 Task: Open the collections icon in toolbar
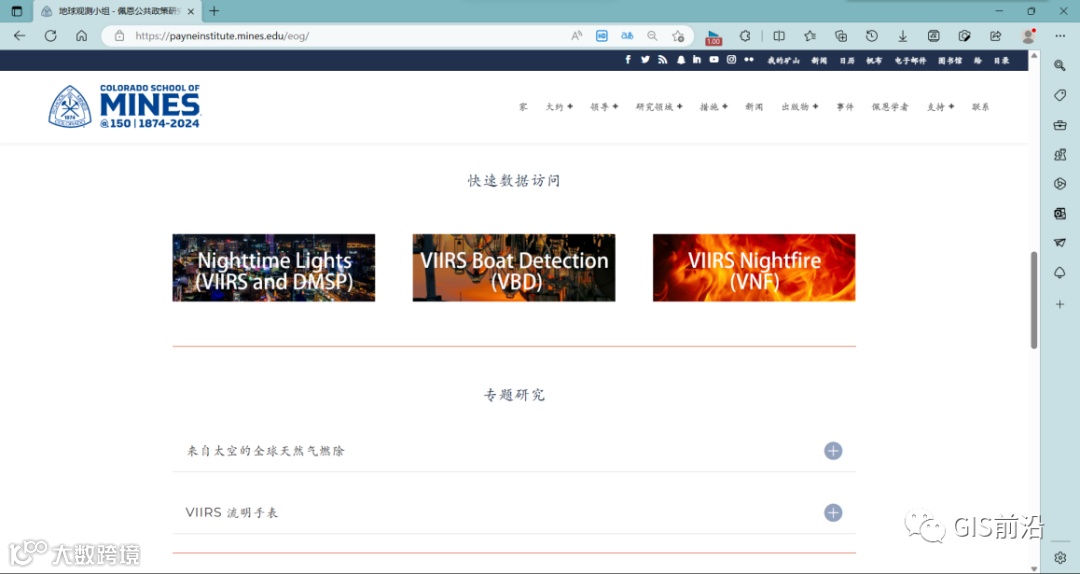point(841,36)
